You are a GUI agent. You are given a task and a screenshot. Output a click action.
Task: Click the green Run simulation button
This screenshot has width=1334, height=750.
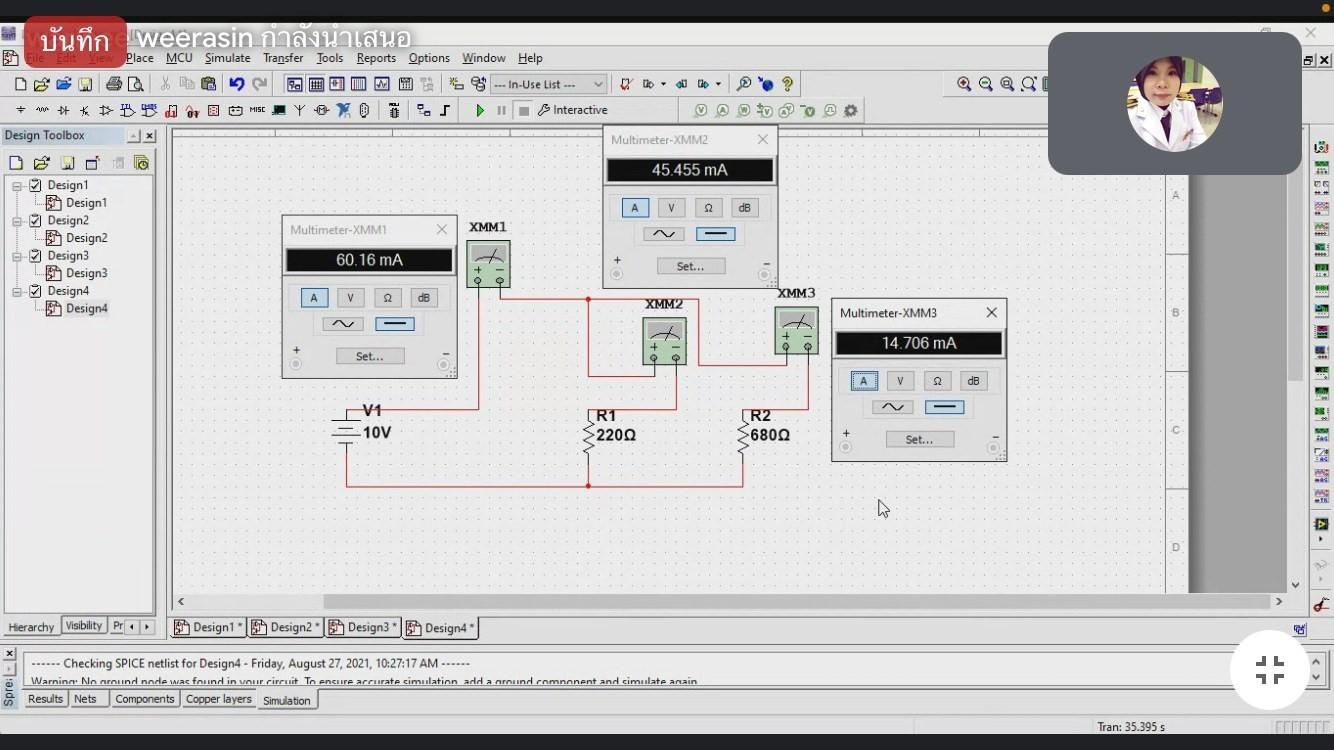tap(480, 110)
